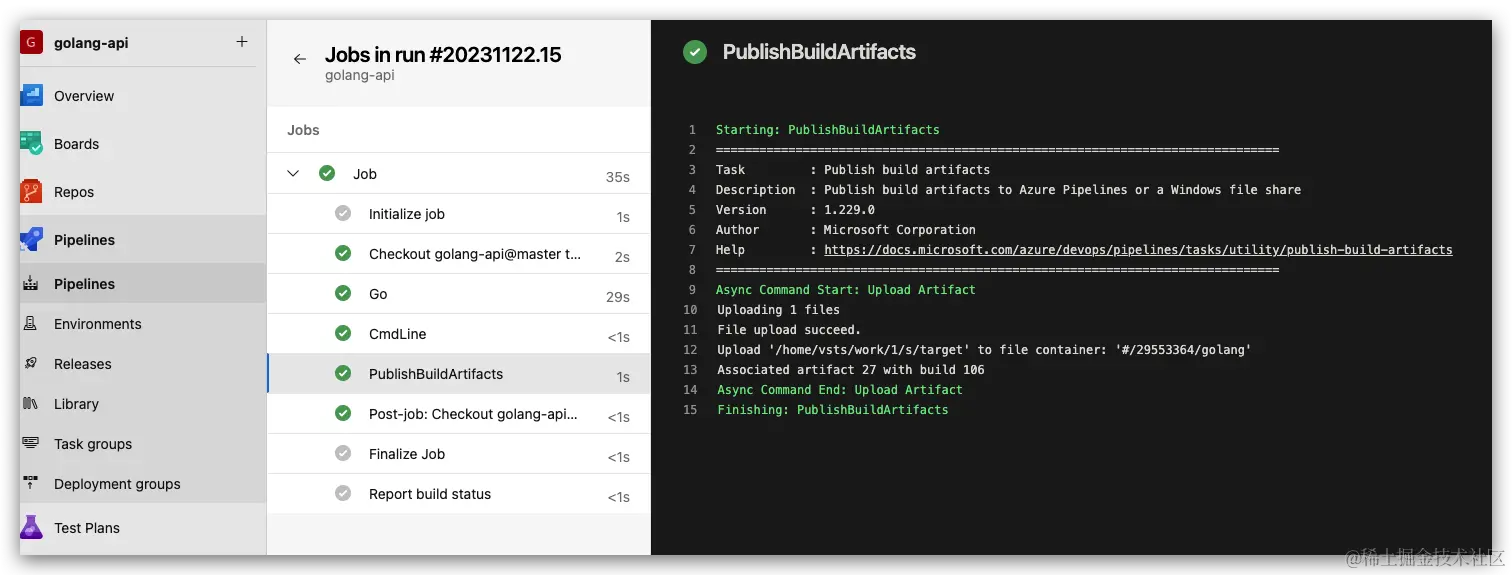
Task: Click the Releases rocket icon
Action: coord(31,364)
